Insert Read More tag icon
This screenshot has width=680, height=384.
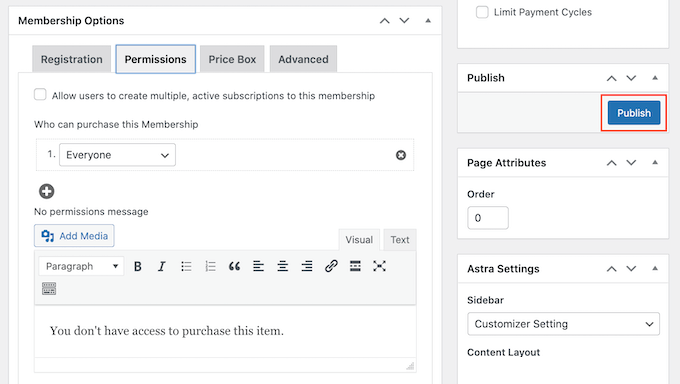tap(355, 266)
